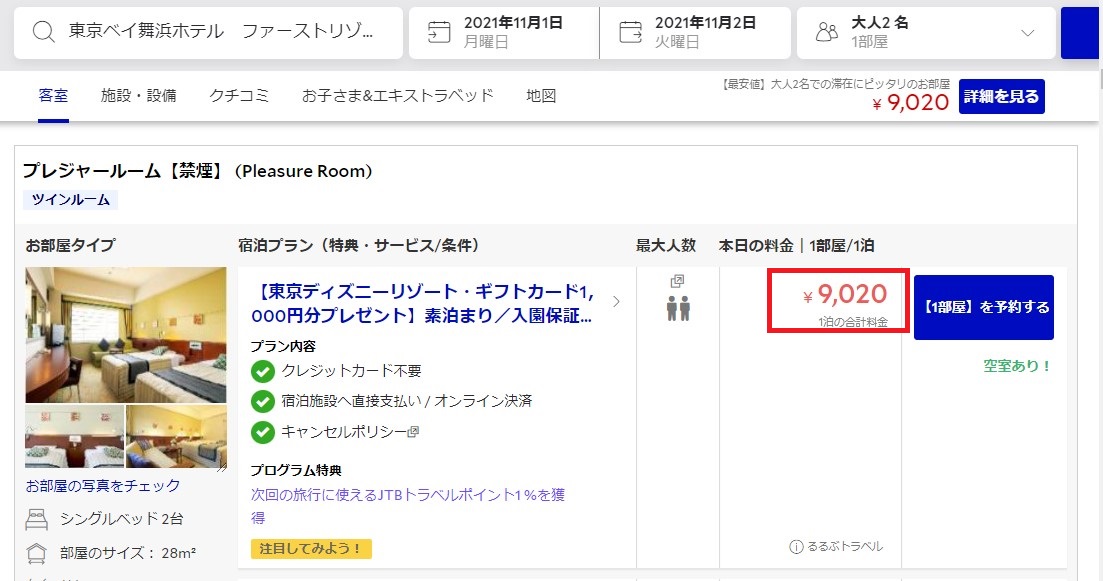Click the ¥9,020 nightly total price
Viewport: 1103px width, 581px height.
click(846, 294)
